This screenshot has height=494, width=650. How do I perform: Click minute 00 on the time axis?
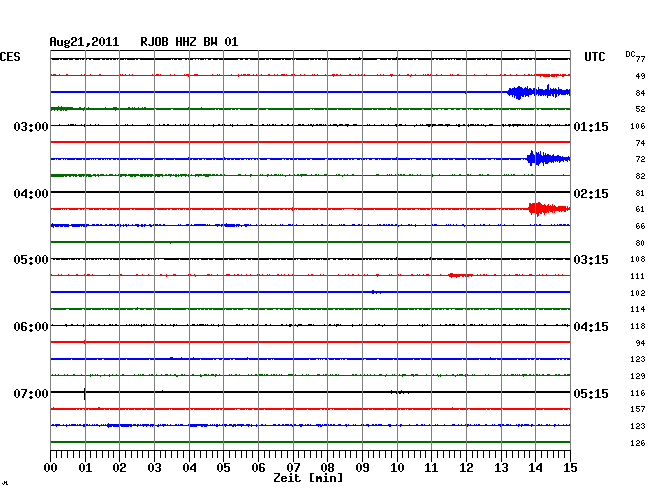point(51,468)
